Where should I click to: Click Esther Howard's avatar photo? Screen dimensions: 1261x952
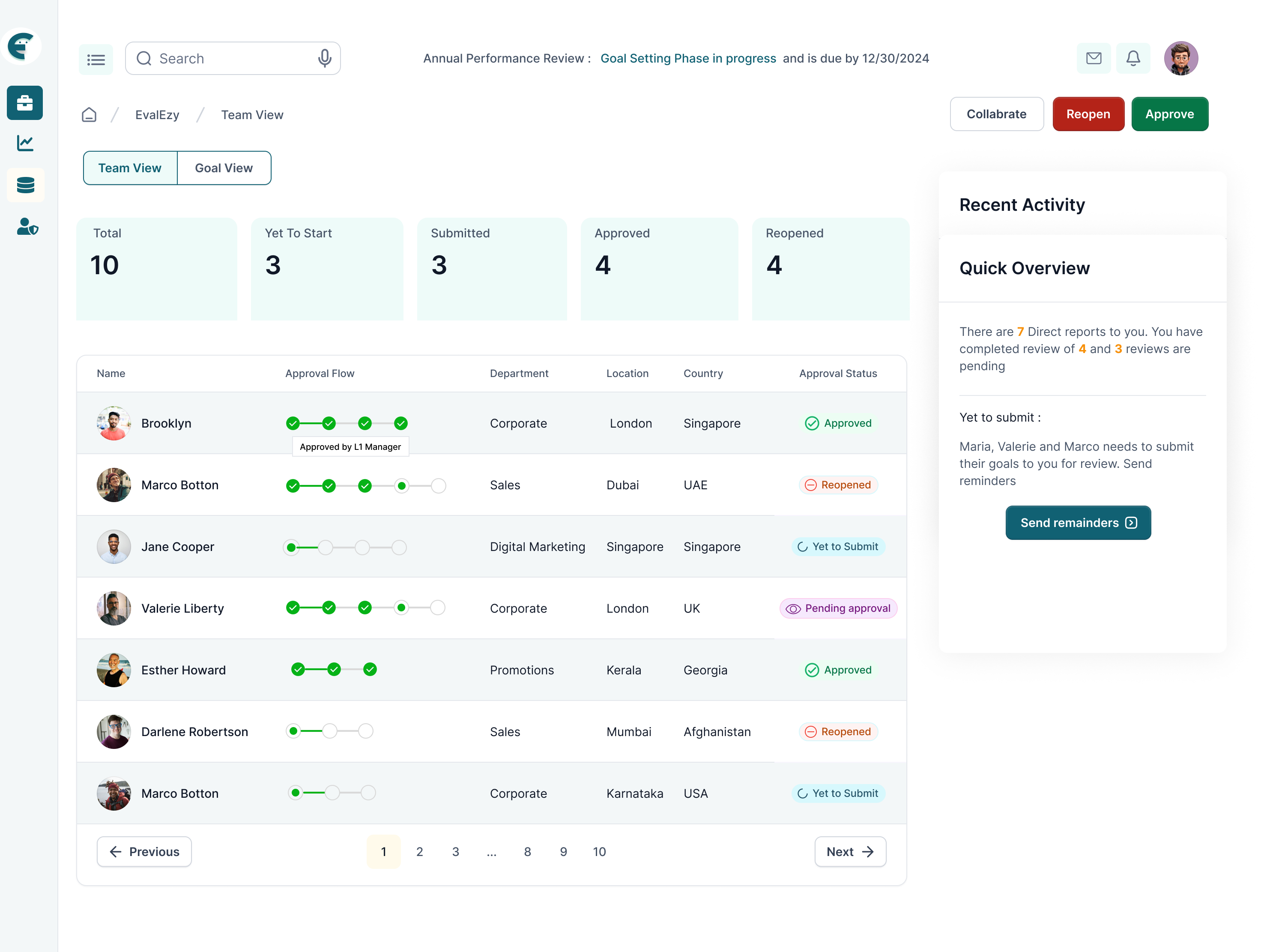click(x=114, y=670)
